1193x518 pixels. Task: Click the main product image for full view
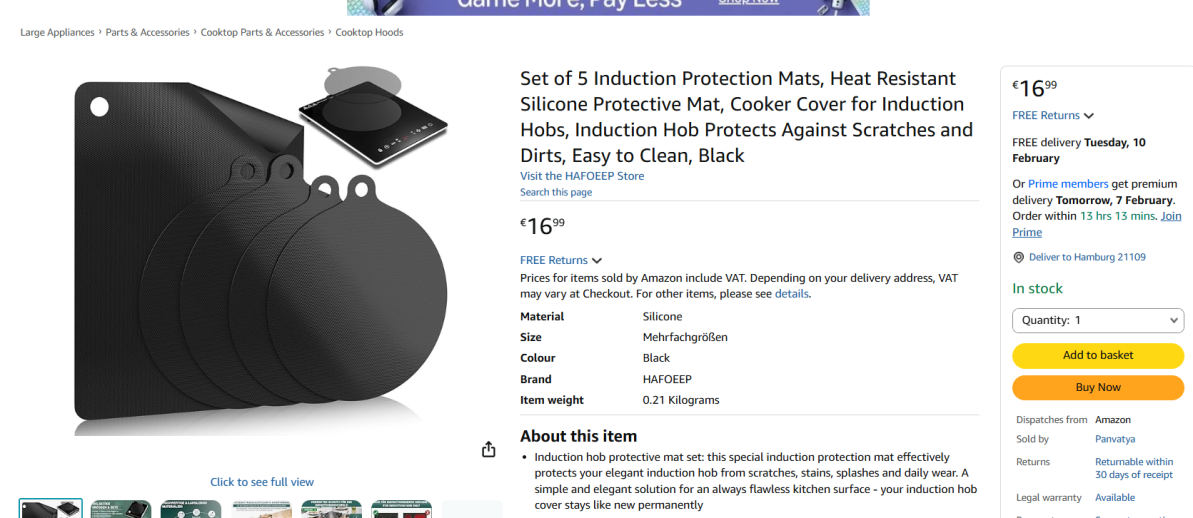point(262,259)
